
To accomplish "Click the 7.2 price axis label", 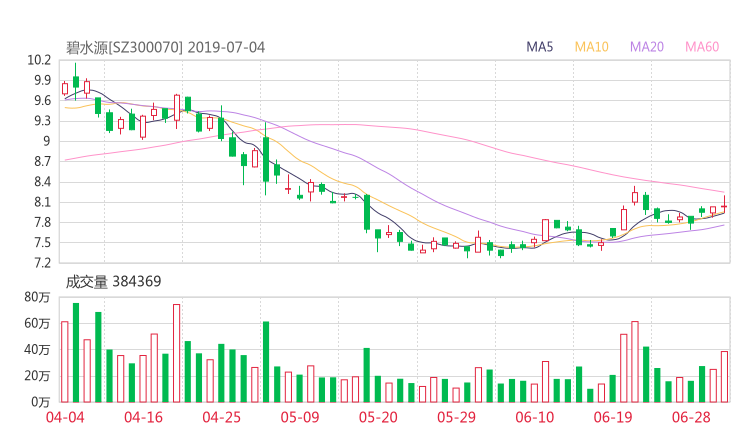I will pyautogui.click(x=43, y=263).
